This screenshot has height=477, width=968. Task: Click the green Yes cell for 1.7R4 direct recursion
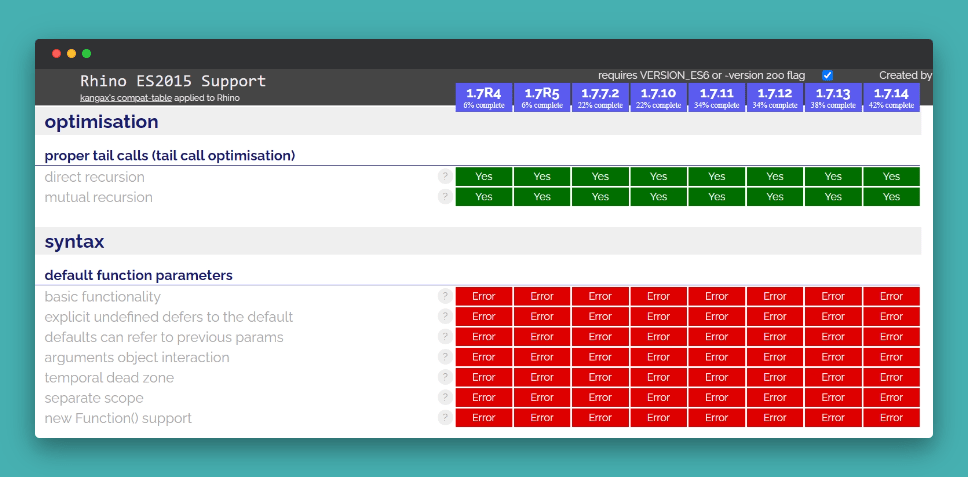click(x=484, y=176)
